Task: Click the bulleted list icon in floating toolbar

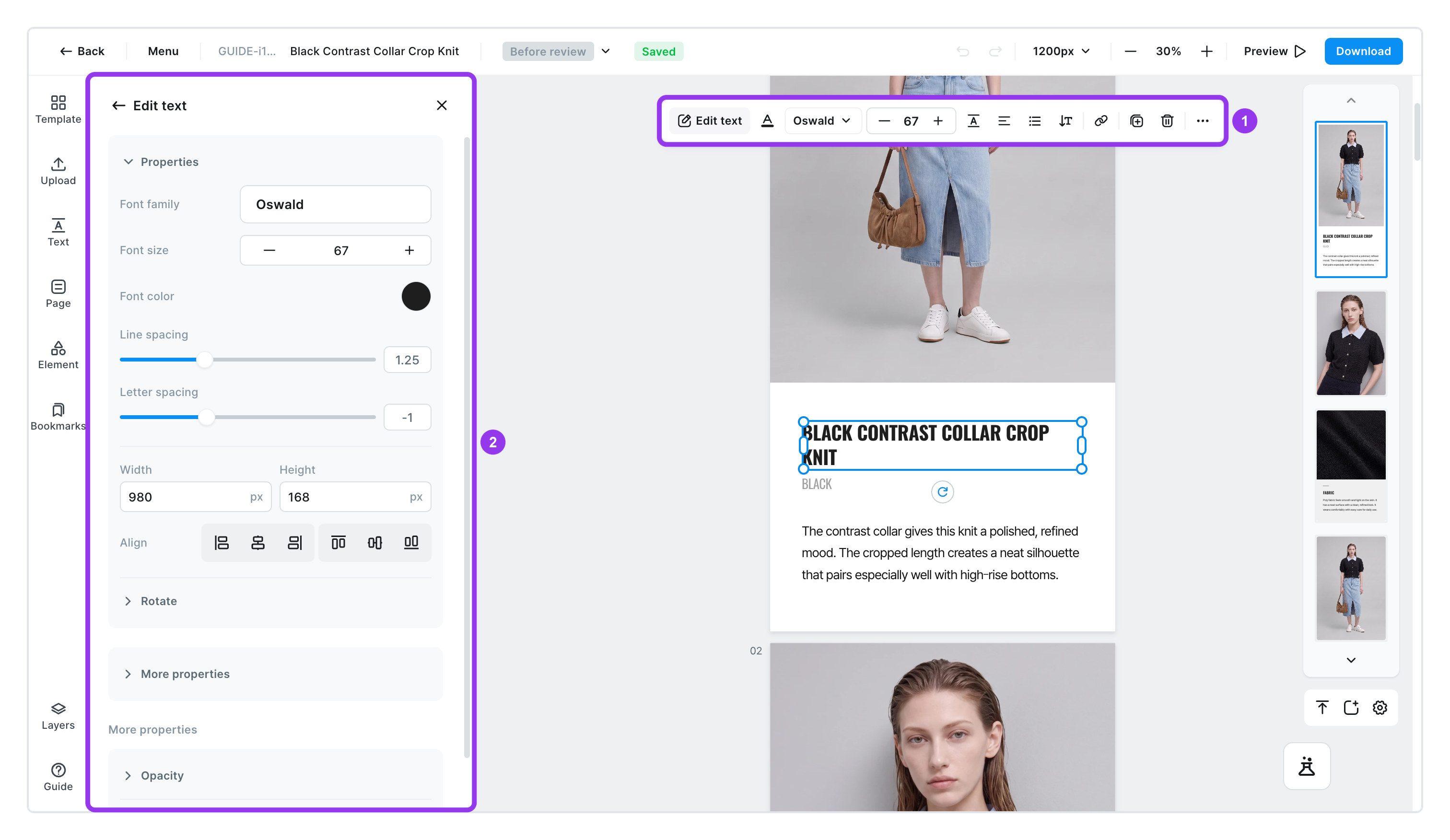Action: point(1035,121)
